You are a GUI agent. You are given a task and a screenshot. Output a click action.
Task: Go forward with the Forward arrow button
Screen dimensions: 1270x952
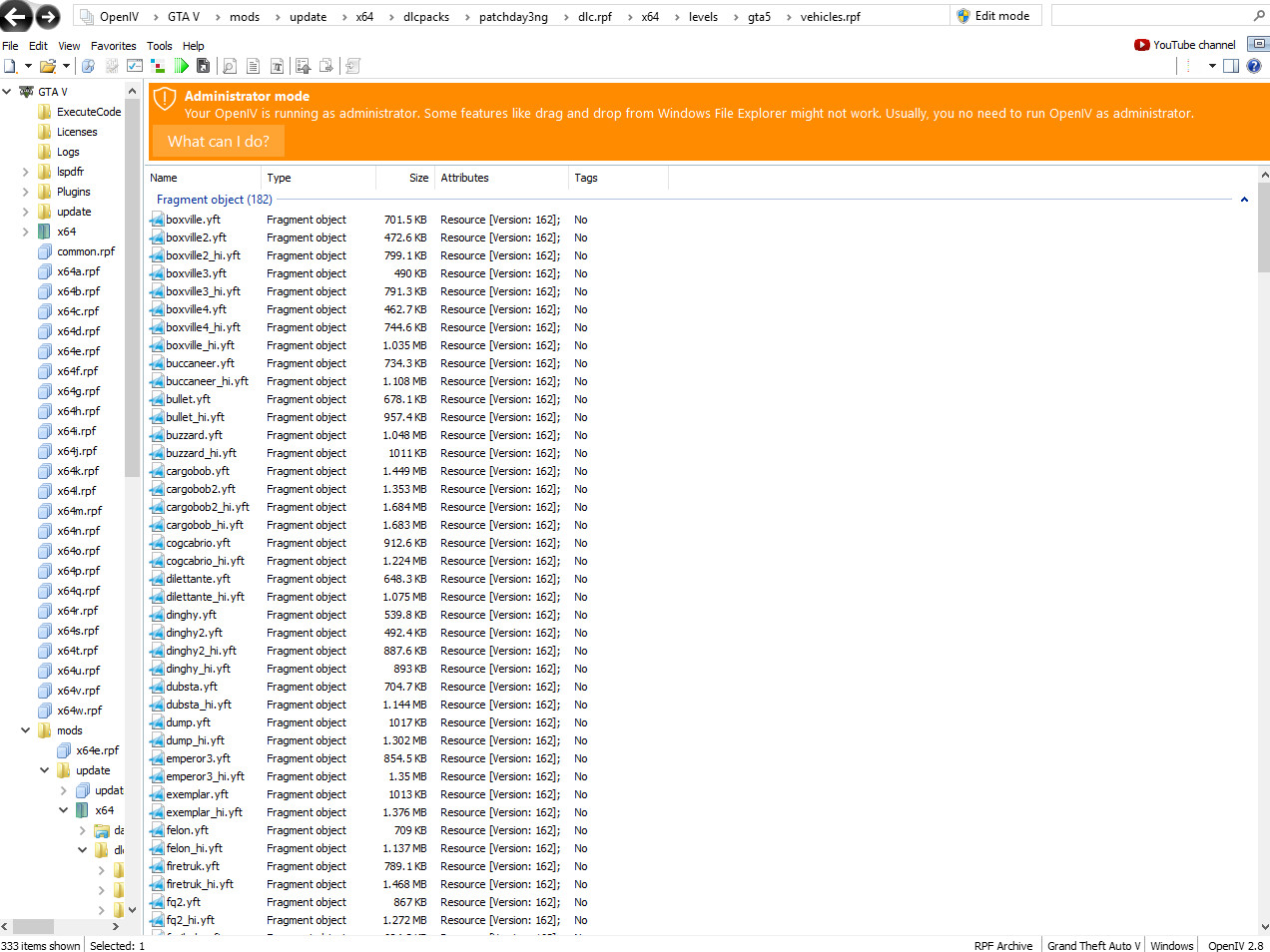click(47, 16)
